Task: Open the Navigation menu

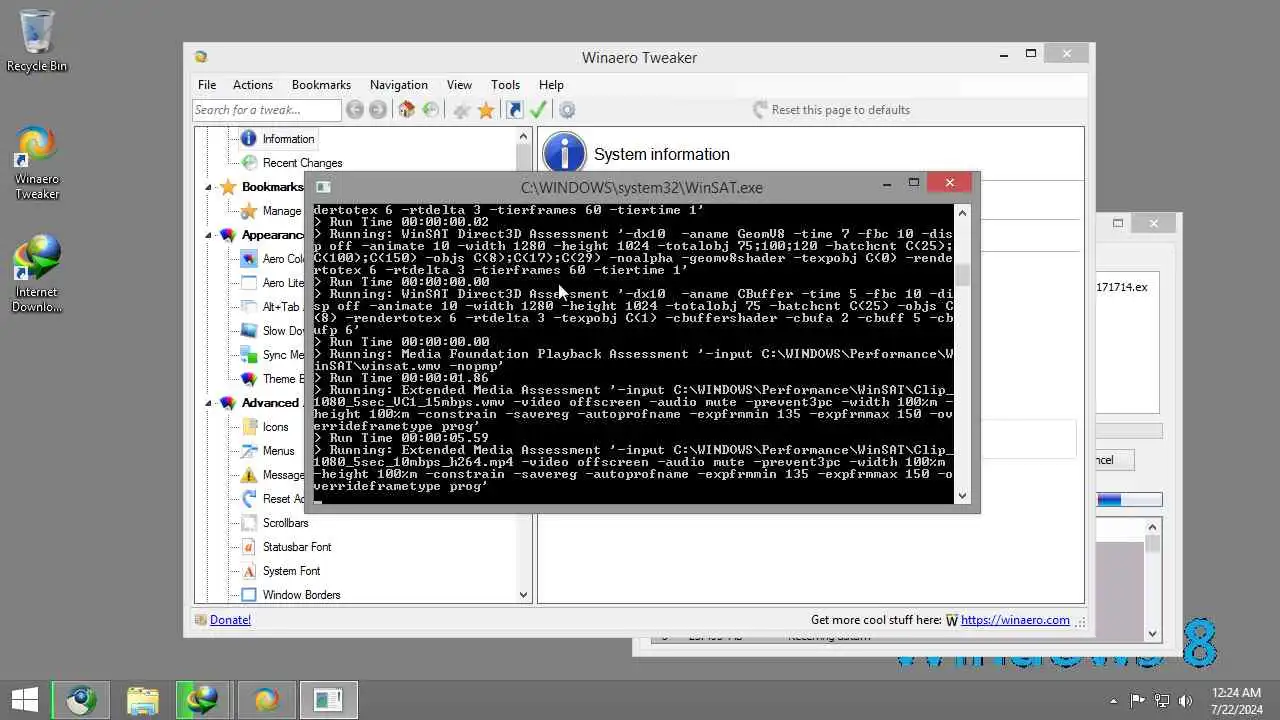Action: [x=398, y=85]
